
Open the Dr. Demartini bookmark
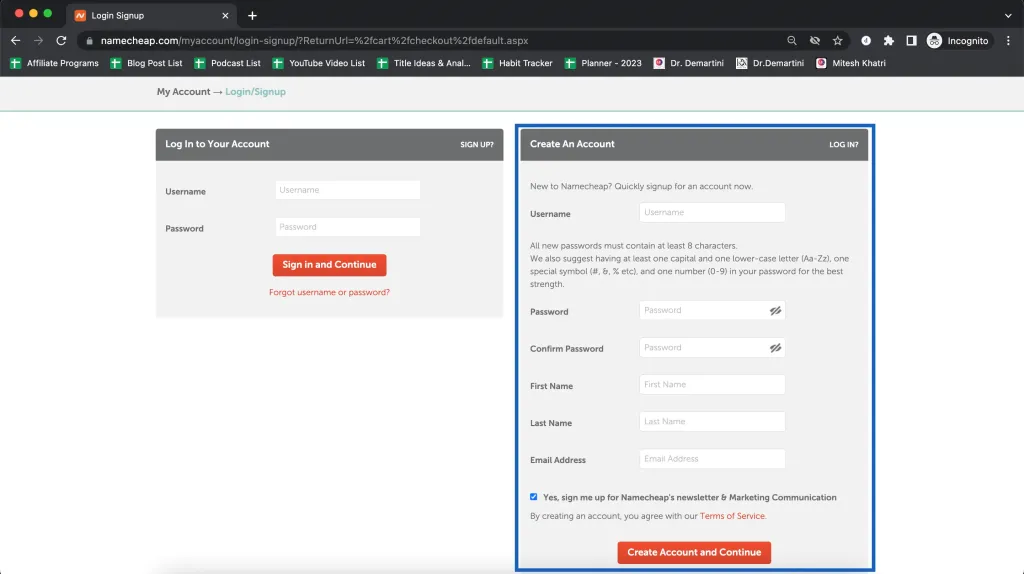[689, 63]
